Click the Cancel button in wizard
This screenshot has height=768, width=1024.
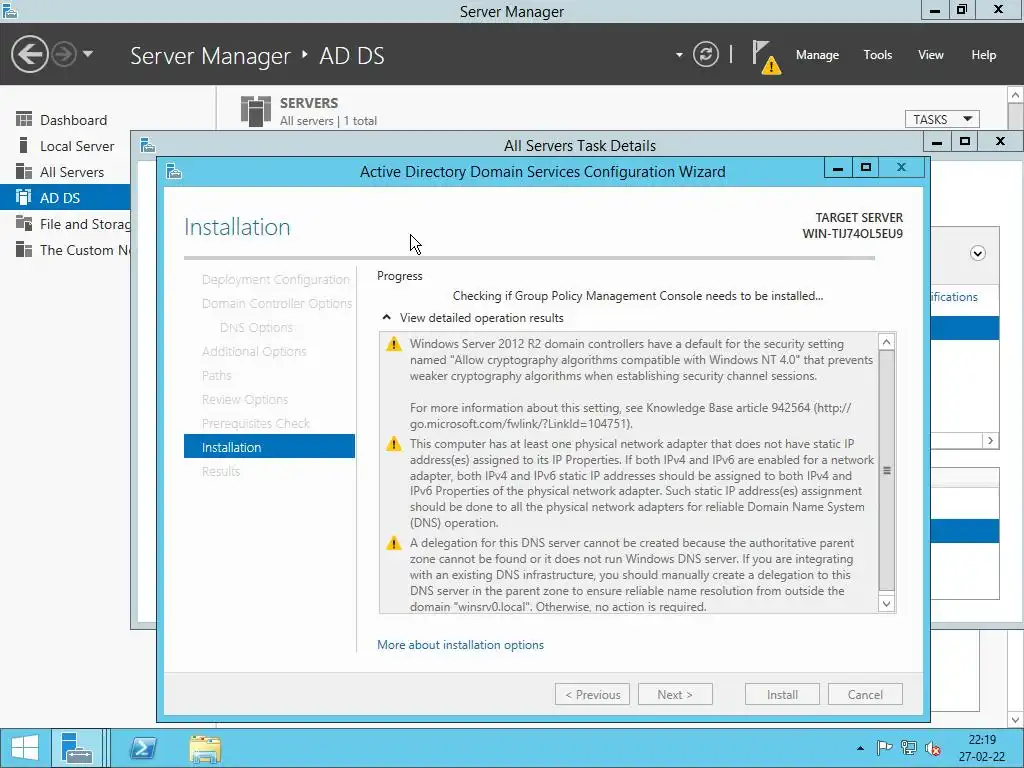[865, 695]
